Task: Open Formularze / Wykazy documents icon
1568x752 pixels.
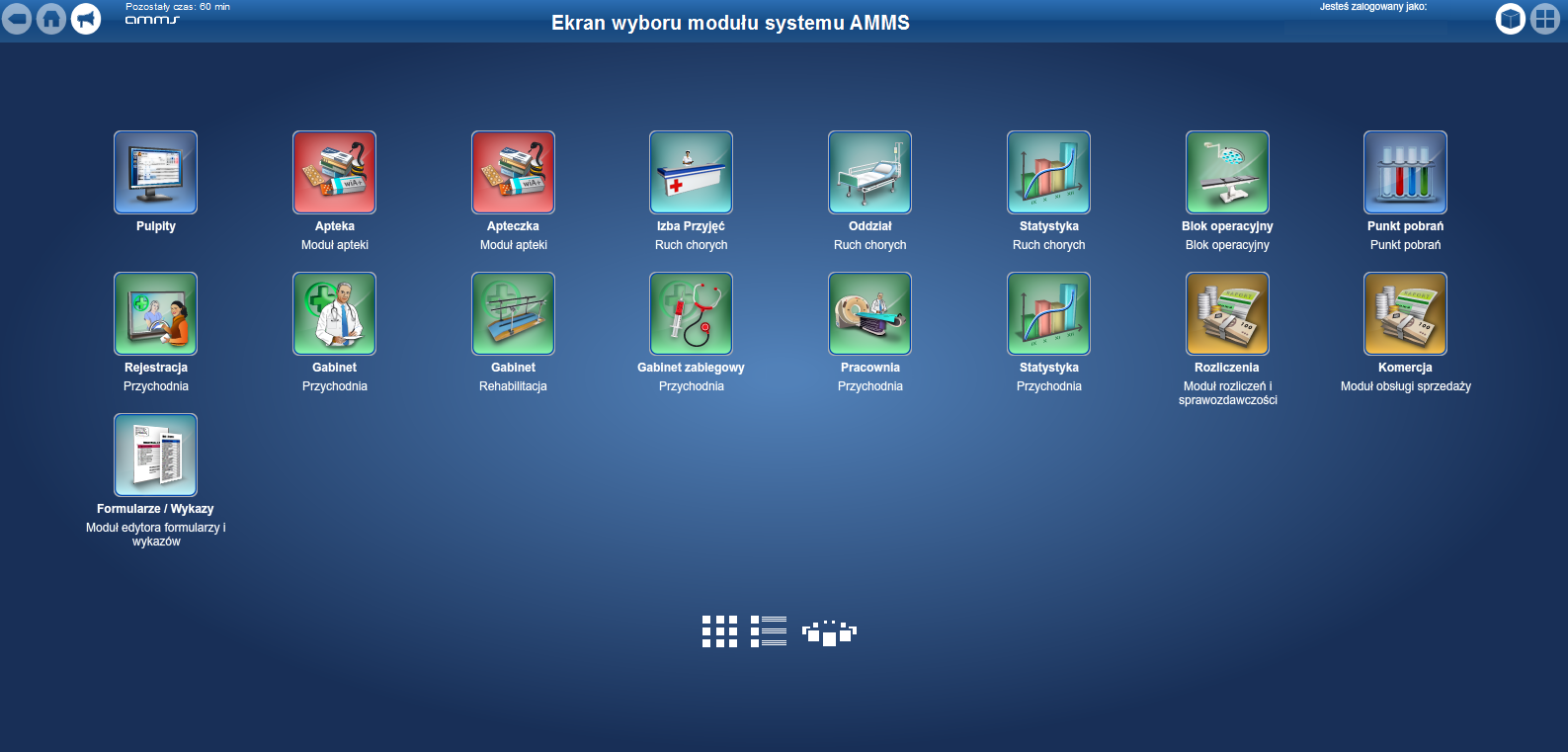Action: pyautogui.click(x=155, y=455)
